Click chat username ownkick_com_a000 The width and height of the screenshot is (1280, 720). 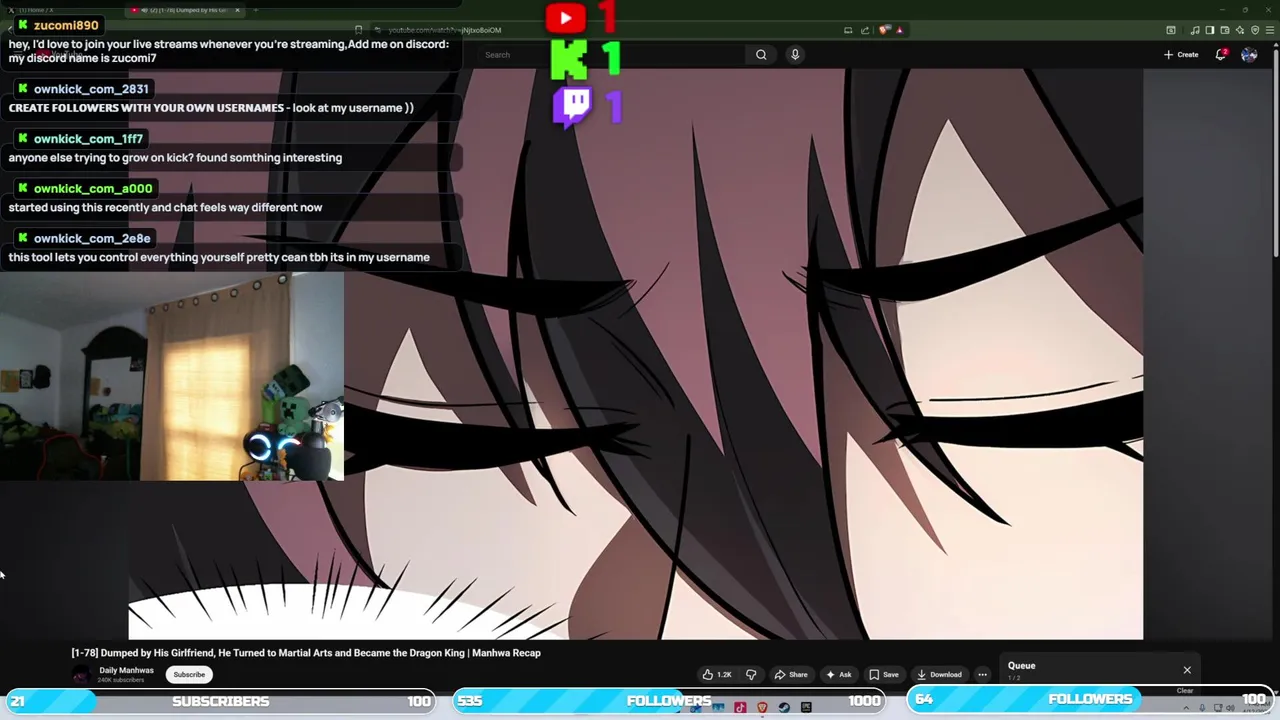[x=93, y=189]
